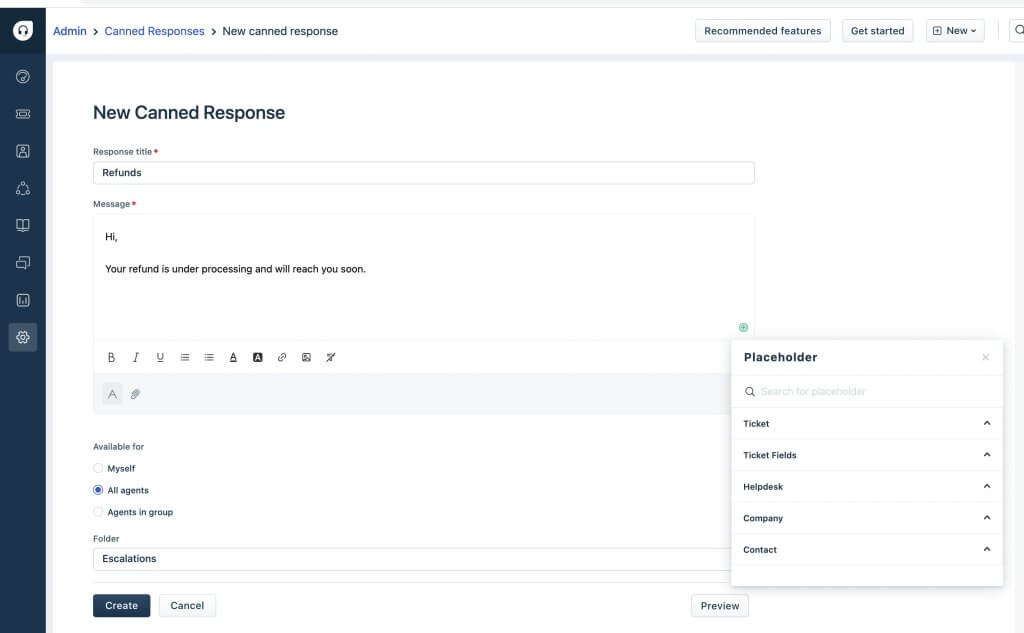The height and width of the screenshot is (633, 1024).
Task: Click the Create button
Action: click(121, 605)
